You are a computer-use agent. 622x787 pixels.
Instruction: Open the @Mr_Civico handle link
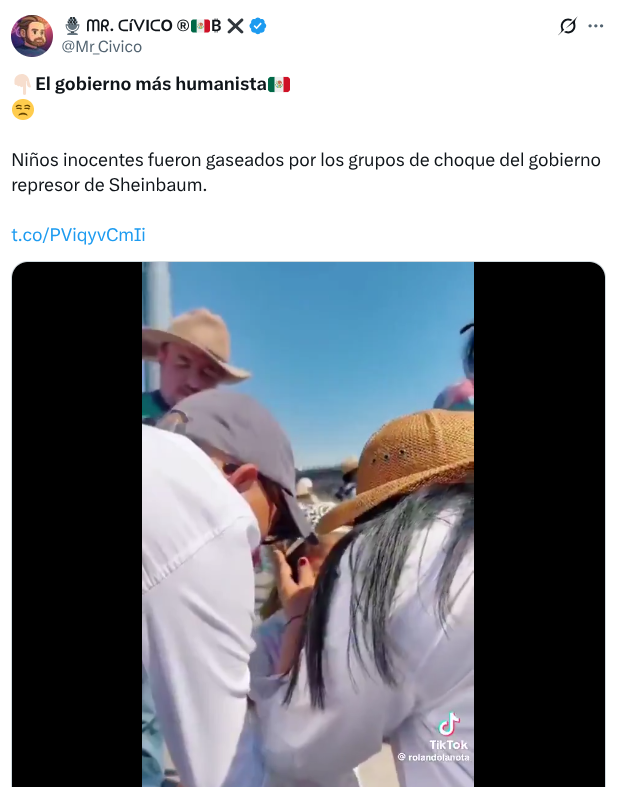(x=101, y=47)
